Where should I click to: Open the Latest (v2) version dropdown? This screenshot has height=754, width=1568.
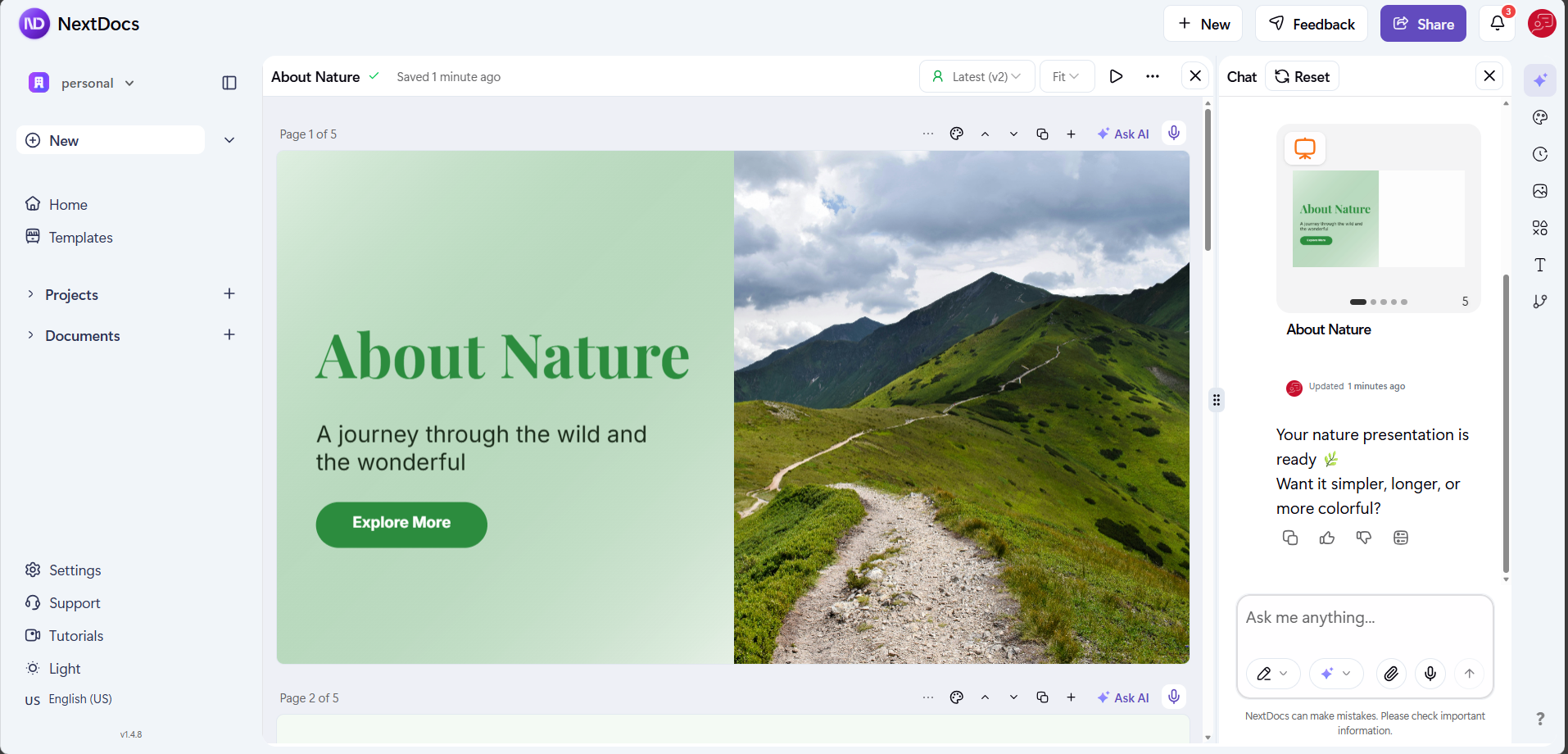pyautogui.click(x=977, y=76)
